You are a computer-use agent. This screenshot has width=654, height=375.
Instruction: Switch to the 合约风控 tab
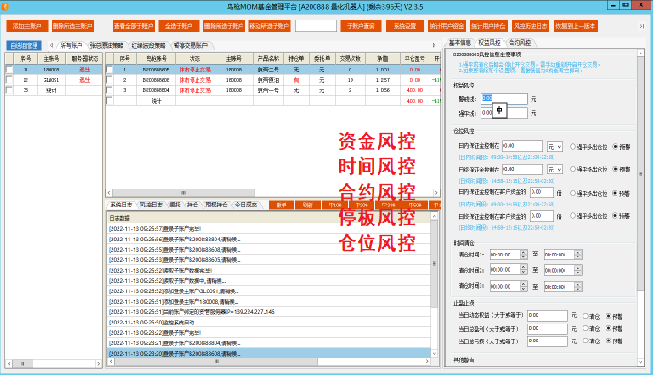tap(520, 43)
